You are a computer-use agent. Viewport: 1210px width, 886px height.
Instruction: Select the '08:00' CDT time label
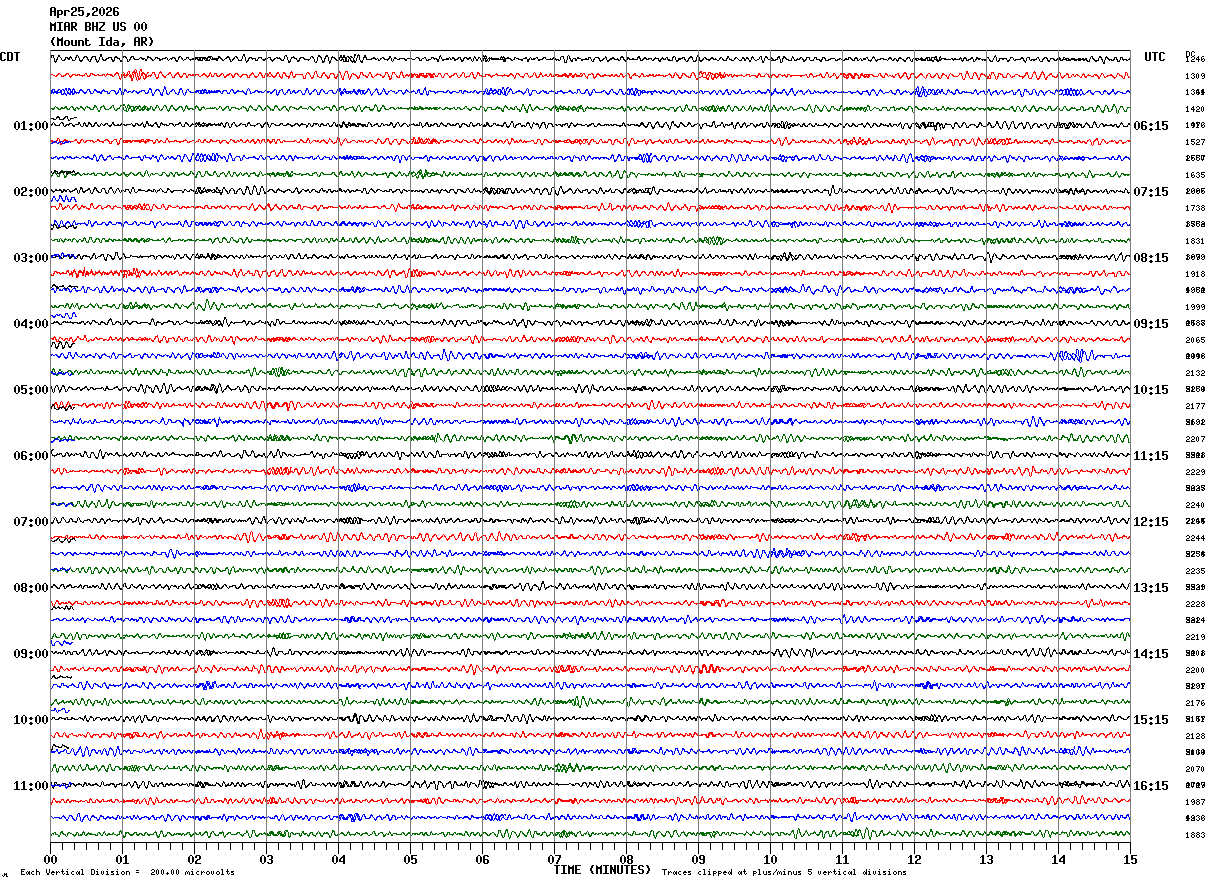click(x=30, y=588)
